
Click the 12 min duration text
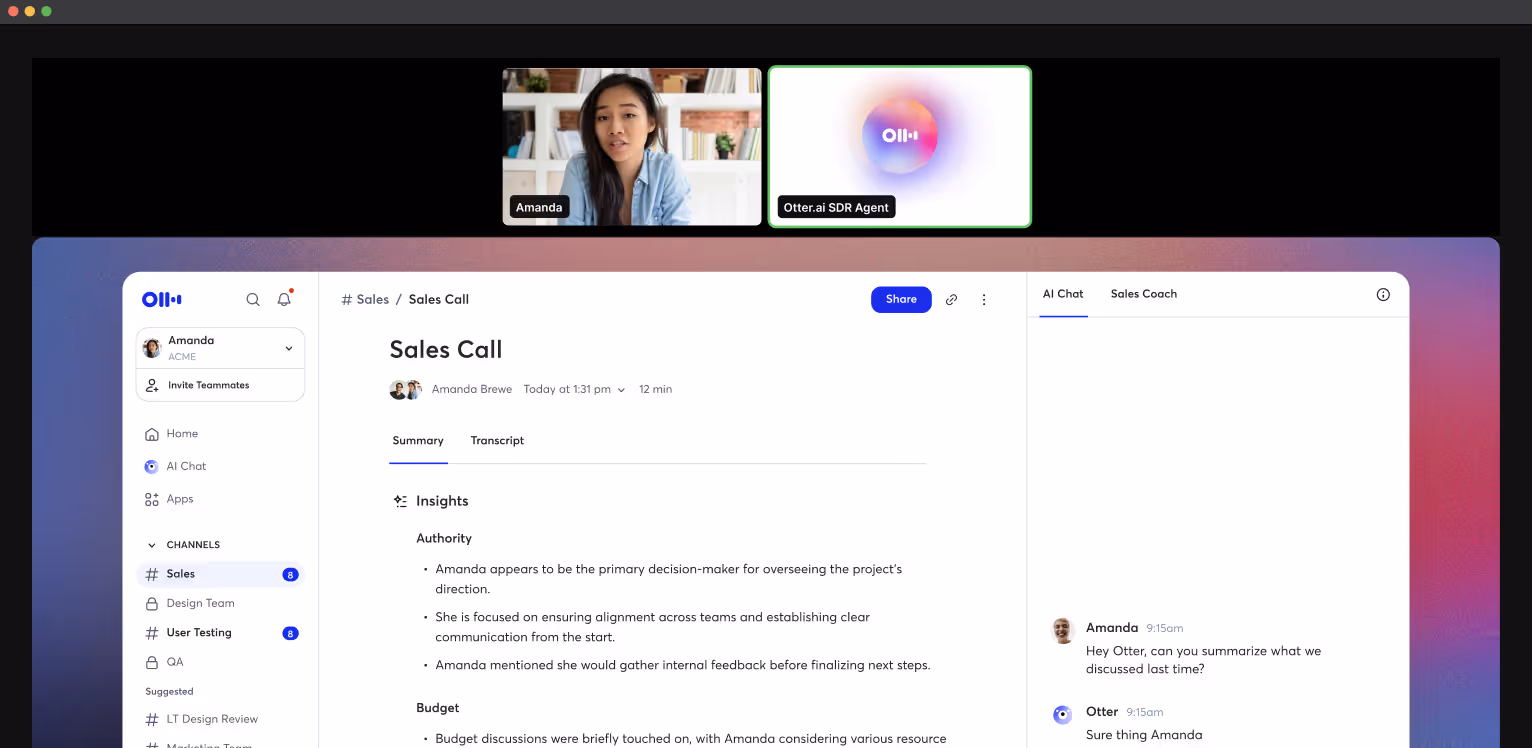point(656,390)
